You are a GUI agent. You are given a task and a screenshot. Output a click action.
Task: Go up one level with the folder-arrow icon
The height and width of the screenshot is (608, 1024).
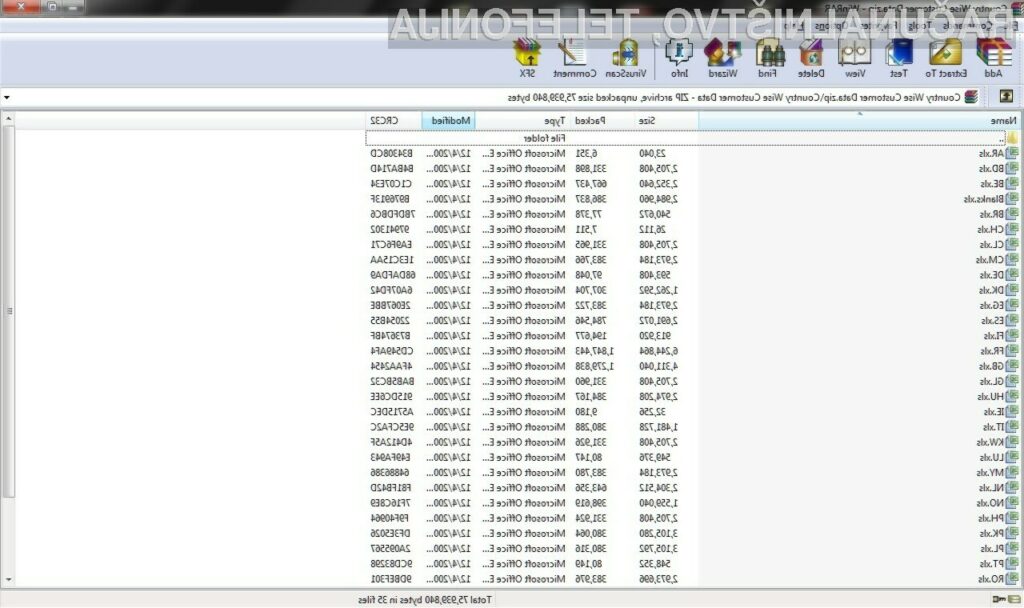click(1006, 97)
